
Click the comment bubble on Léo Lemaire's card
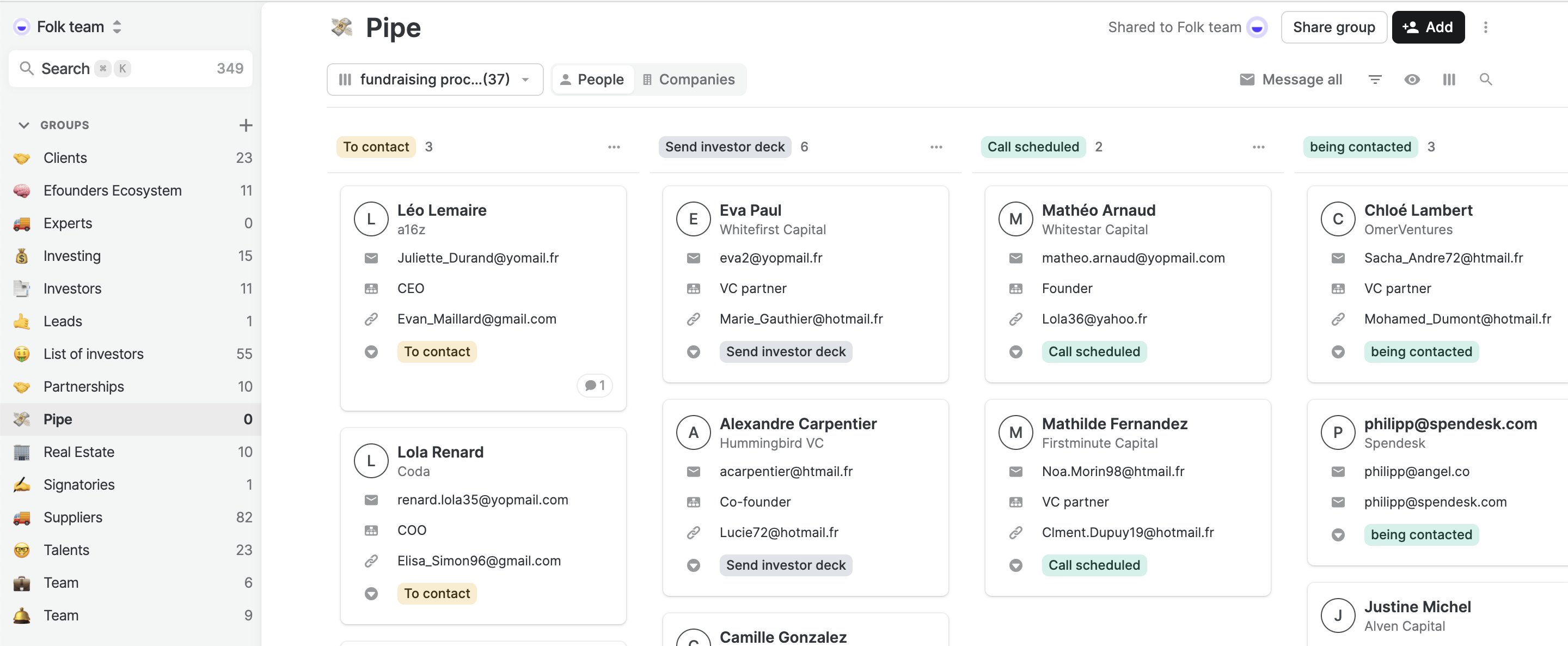594,385
